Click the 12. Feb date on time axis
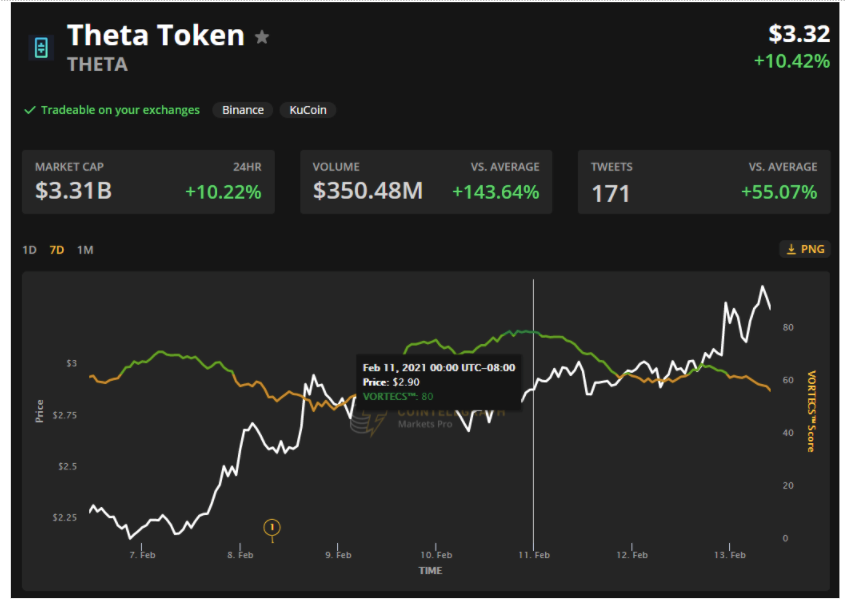The height and width of the screenshot is (606, 846). click(x=632, y=555)
